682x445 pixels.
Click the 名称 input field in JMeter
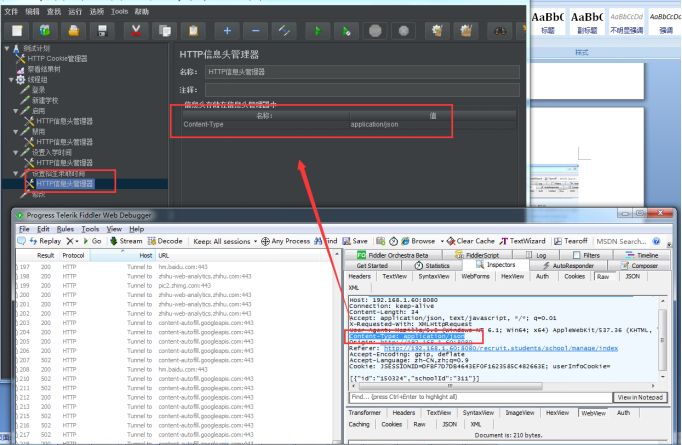362,72
